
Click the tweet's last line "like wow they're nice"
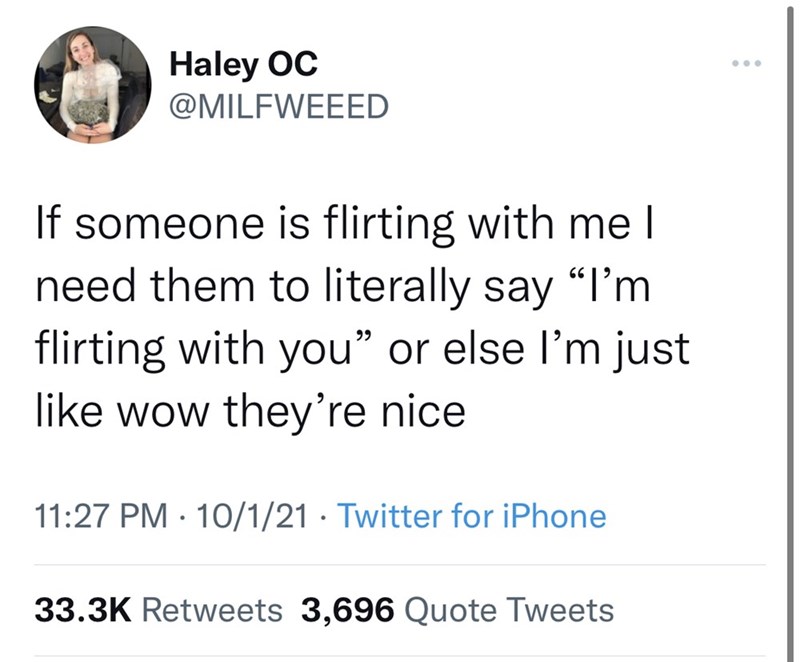pos(250,413)
